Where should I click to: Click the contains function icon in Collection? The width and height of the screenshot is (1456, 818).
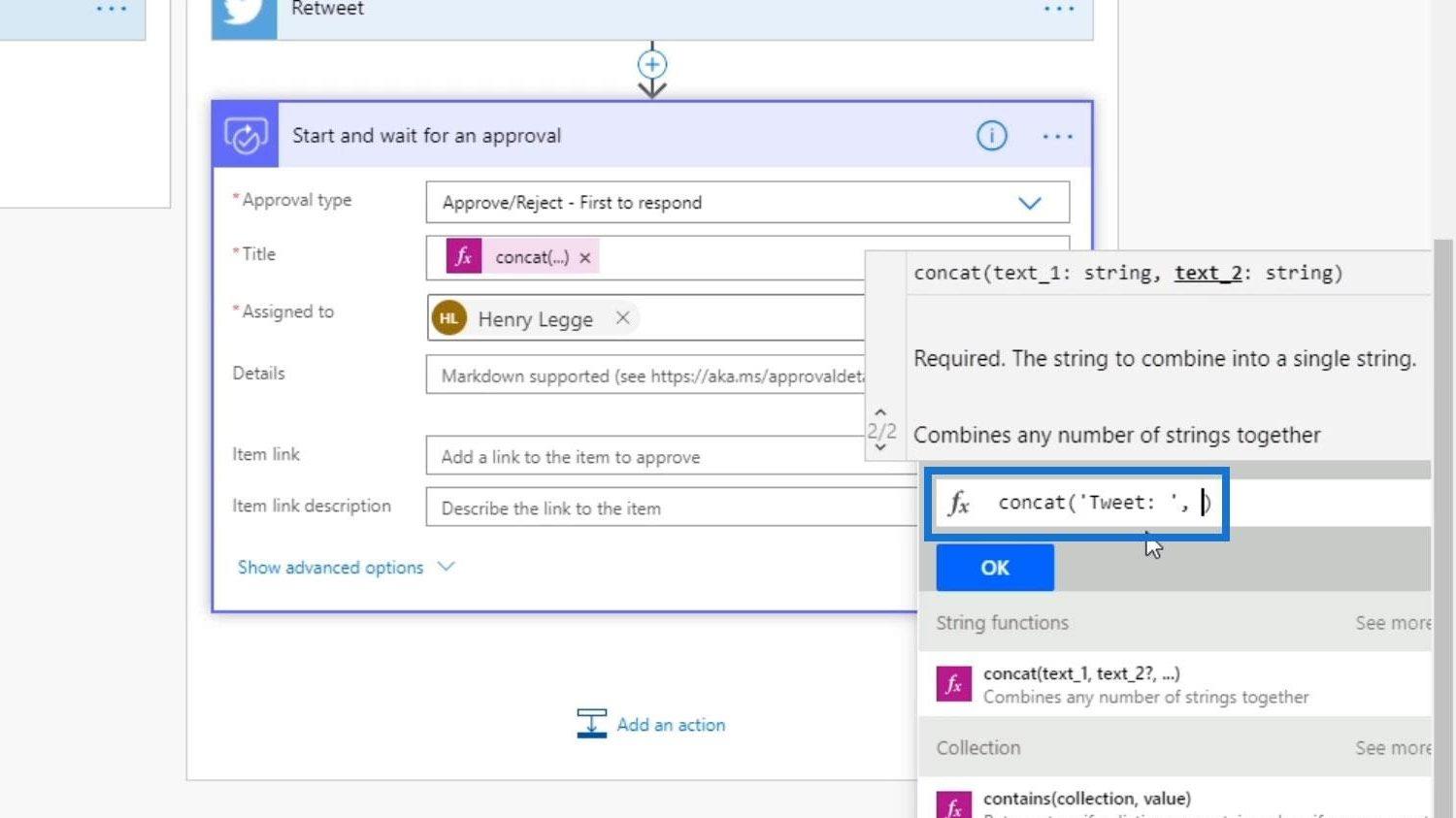tap(953, 804)
